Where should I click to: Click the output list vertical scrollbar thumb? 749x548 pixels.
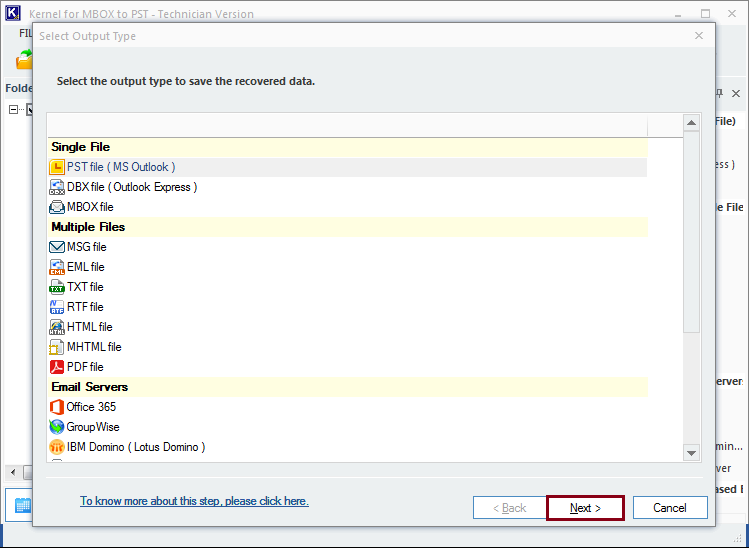[691, 232]
